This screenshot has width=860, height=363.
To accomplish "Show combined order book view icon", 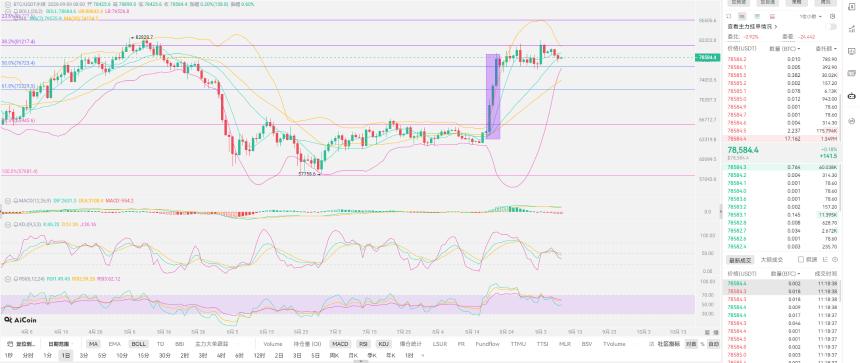I will coord(742,17).
